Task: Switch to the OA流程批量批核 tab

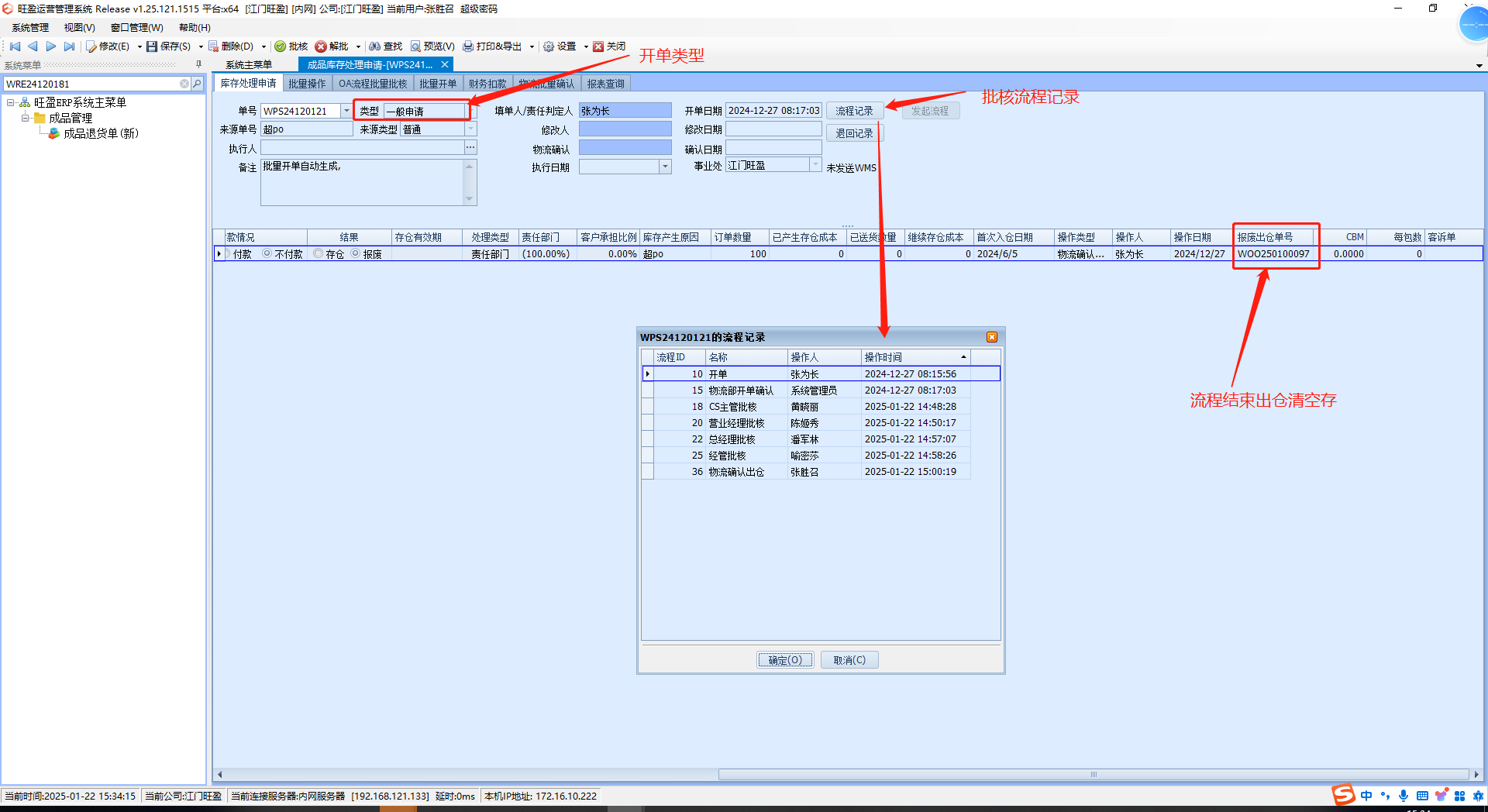Action: (373, 84)
